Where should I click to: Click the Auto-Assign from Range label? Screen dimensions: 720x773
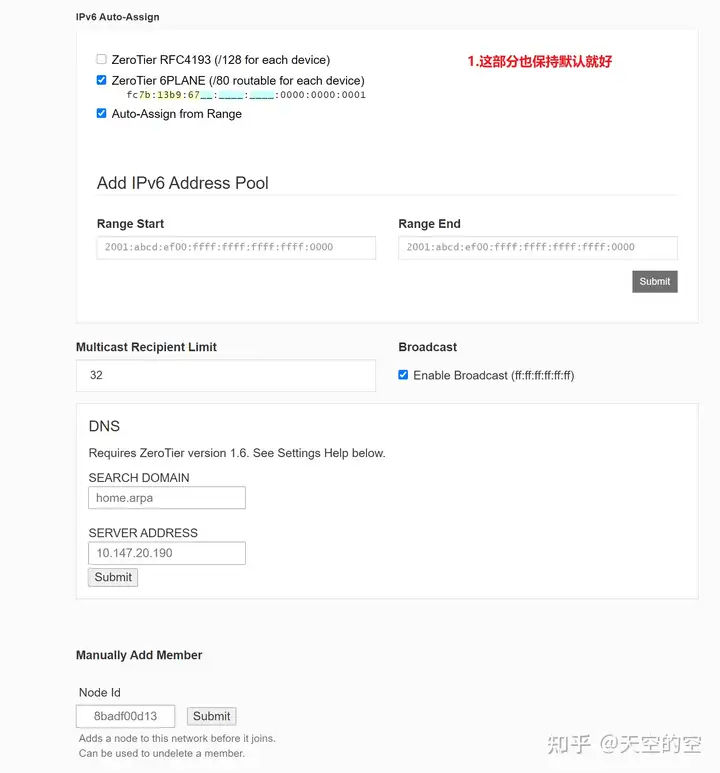[177, 114]
